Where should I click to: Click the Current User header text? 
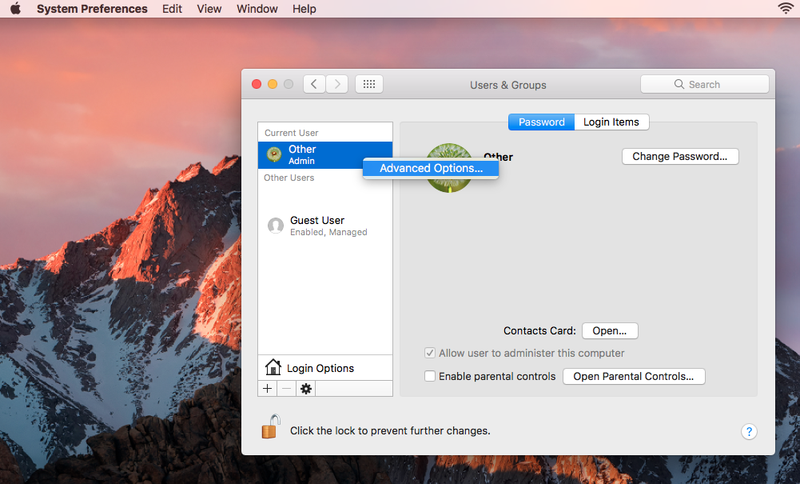(x=291, y=133)
